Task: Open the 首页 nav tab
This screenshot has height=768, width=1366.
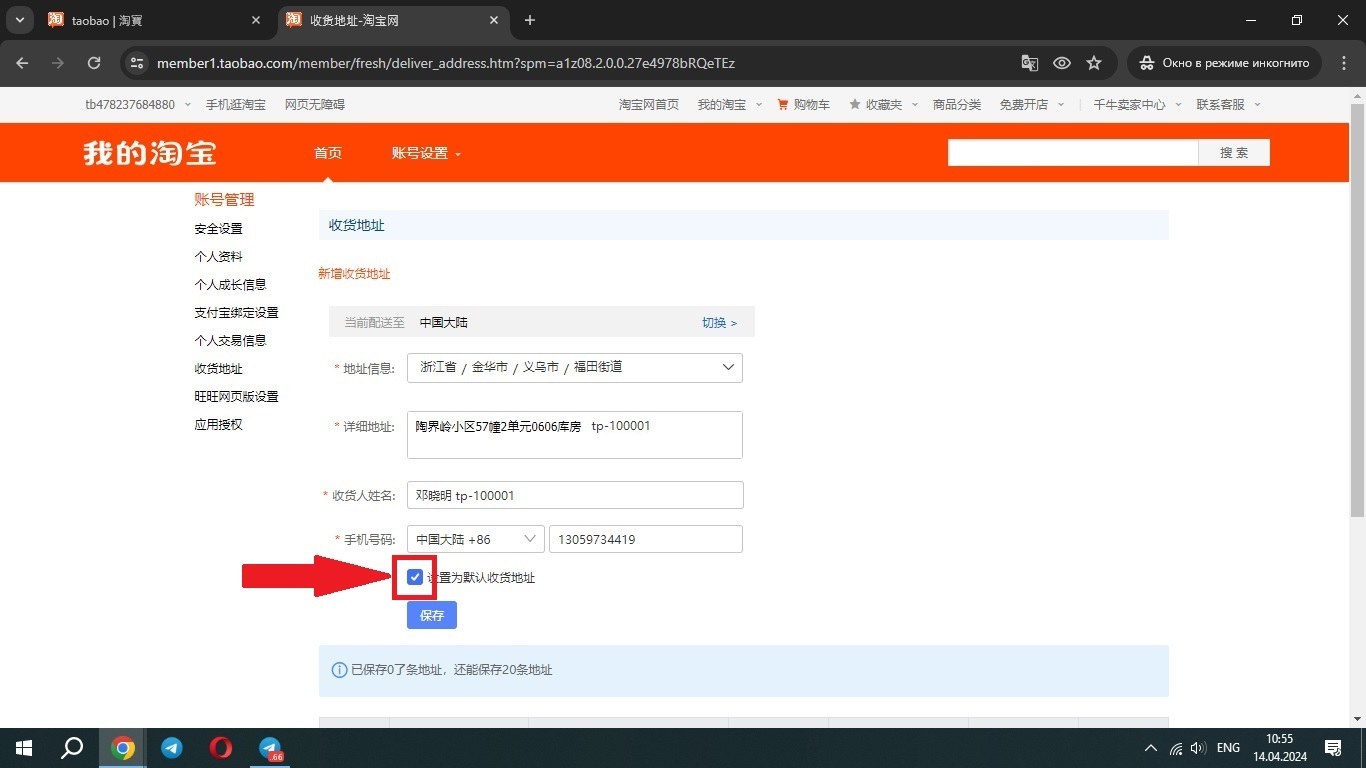Action: tap(328, 153)
